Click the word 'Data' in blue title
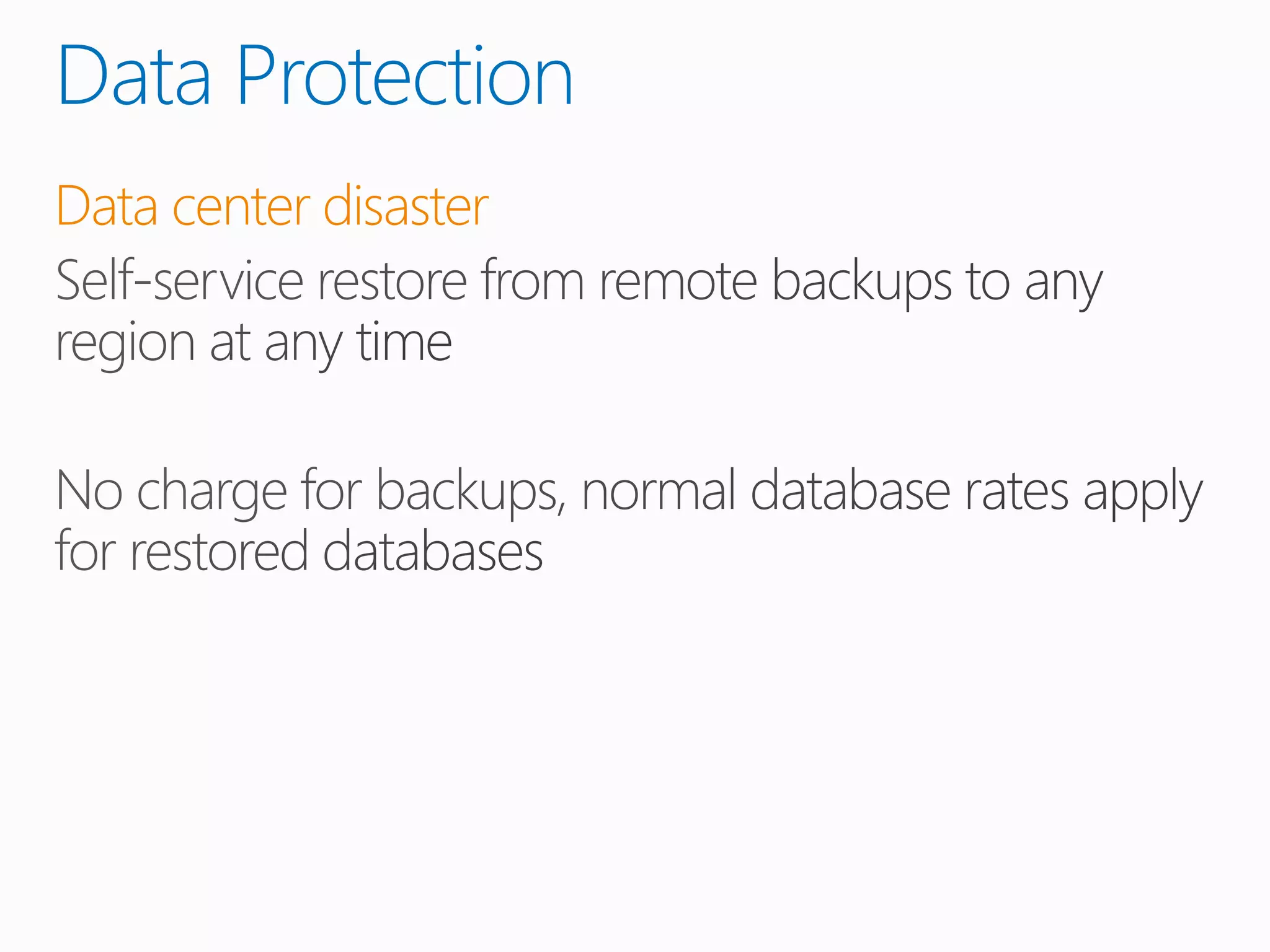 click(x=134, y=77)
